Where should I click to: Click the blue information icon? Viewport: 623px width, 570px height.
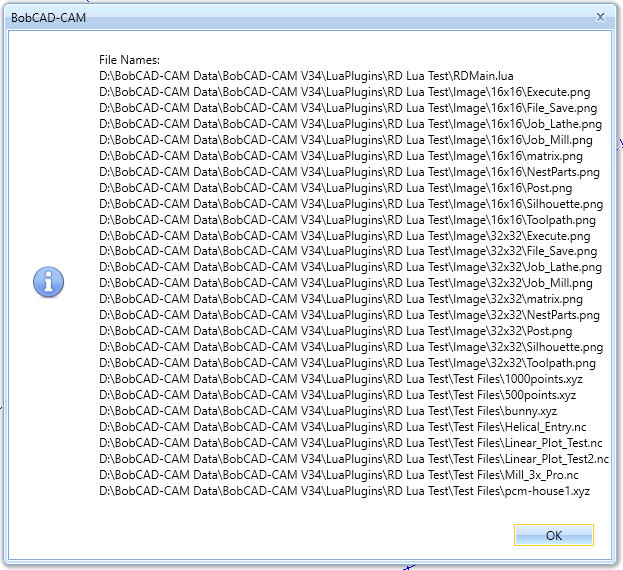point(48,283)
